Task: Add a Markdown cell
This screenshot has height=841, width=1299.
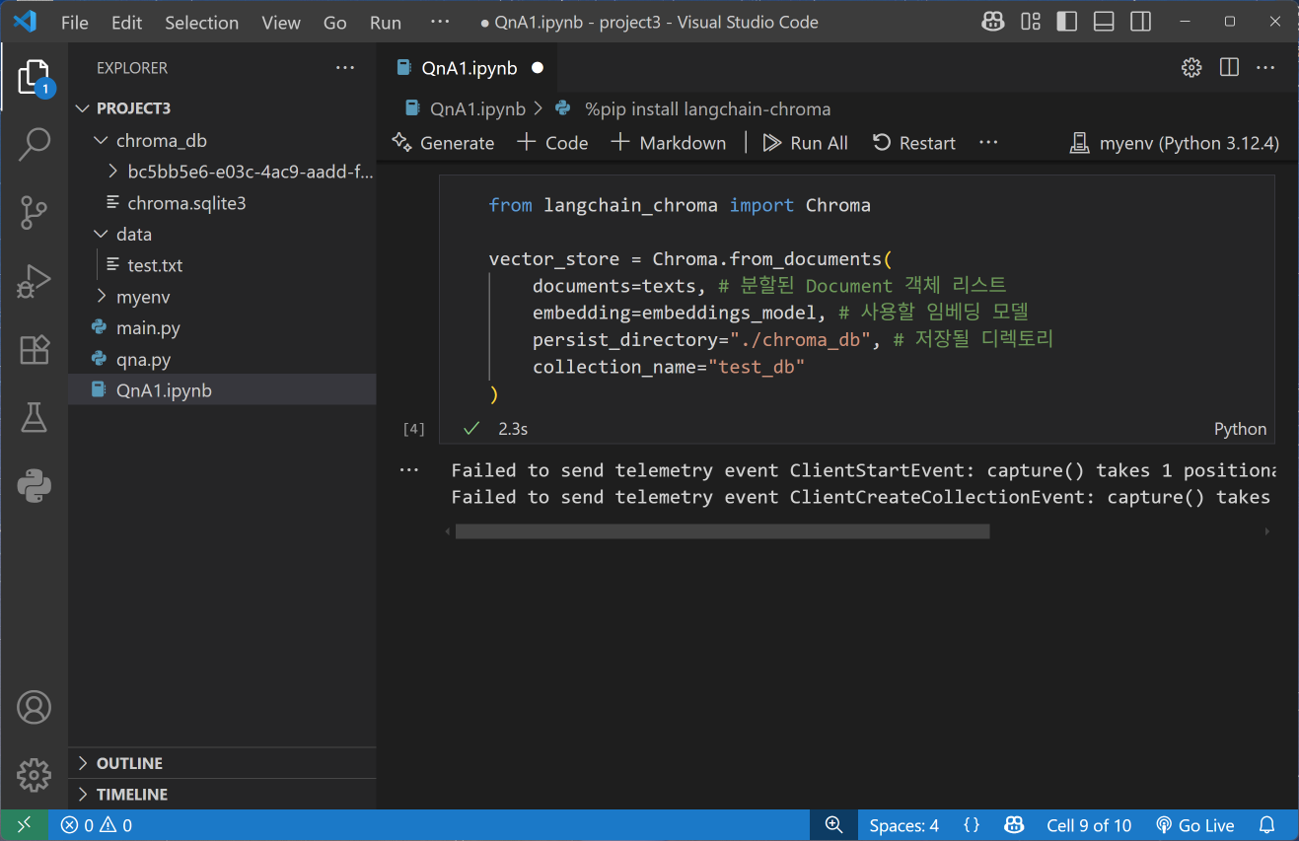Action: point(669,143)
